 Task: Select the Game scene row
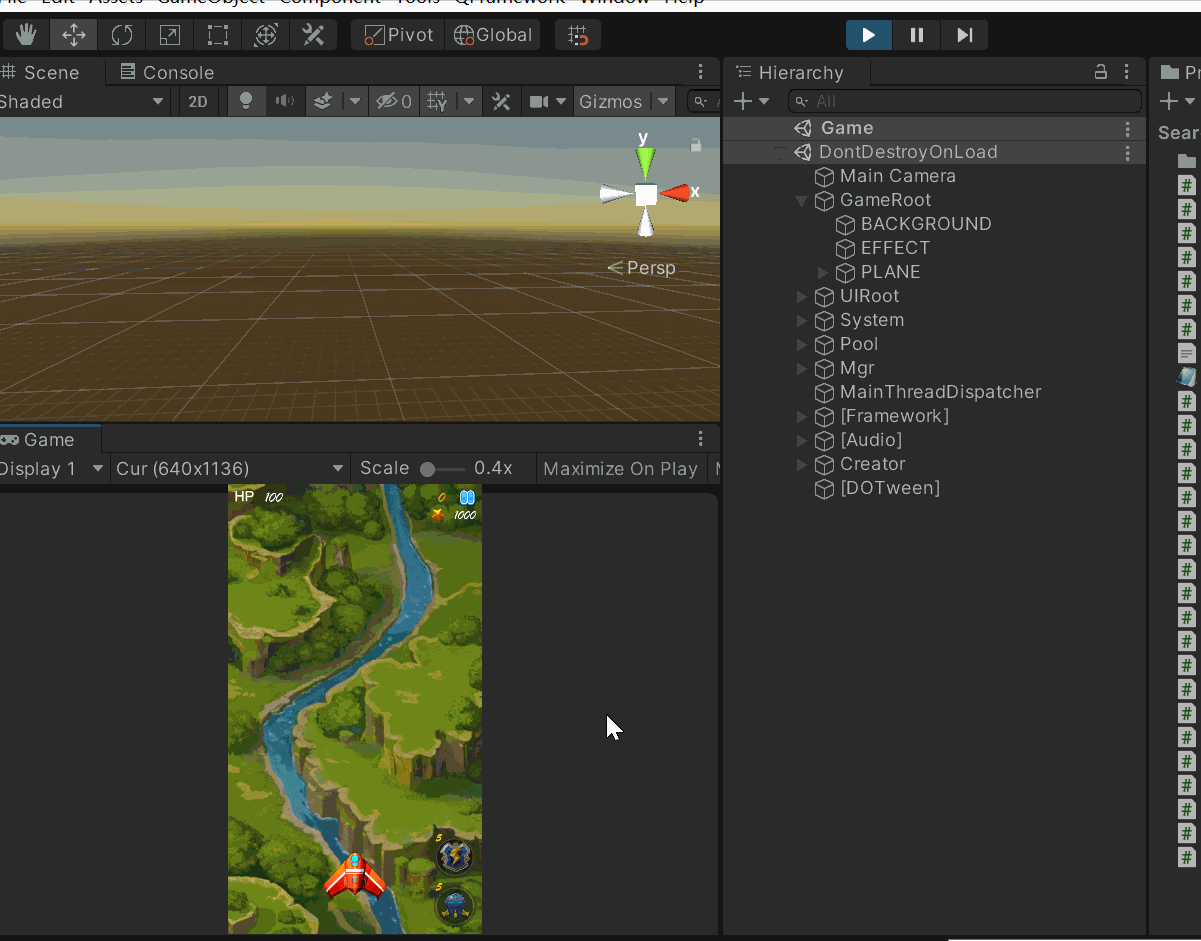(x=934, y=128)
